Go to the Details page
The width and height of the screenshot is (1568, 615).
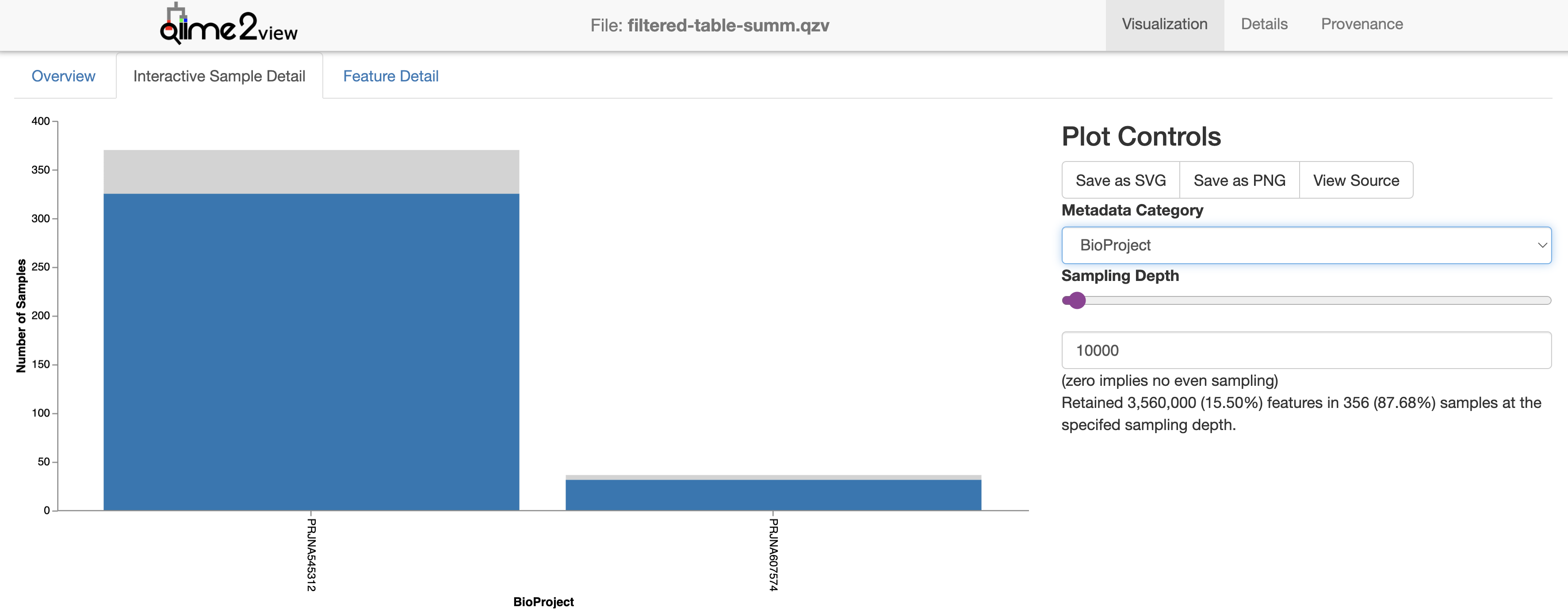[x=1264, y=24]
